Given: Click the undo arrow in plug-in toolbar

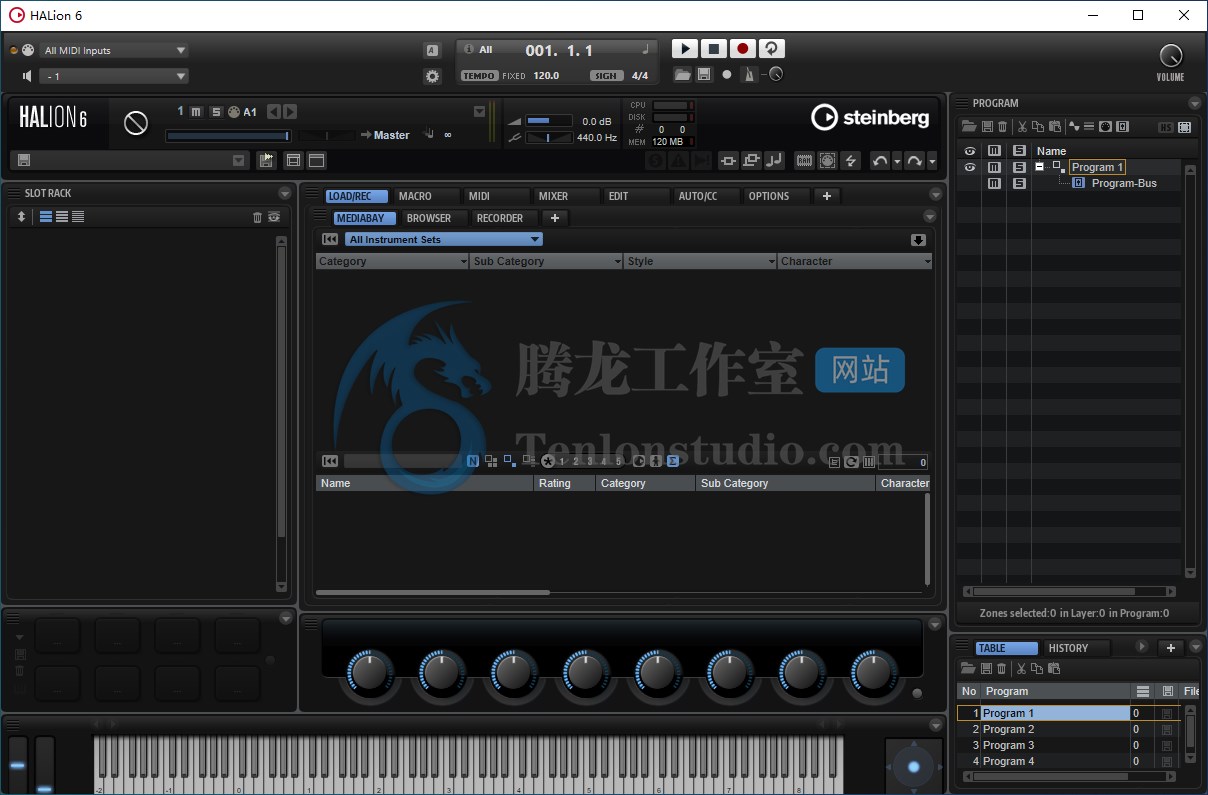Looking at the screenshot, I should (x=879, y=160).
